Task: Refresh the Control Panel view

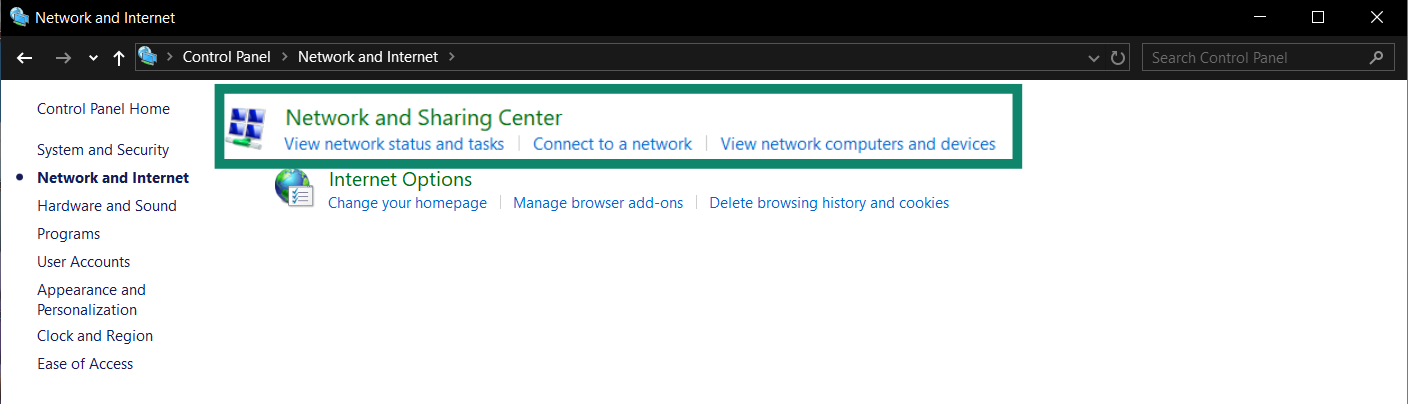Action: click(1118, 58)
